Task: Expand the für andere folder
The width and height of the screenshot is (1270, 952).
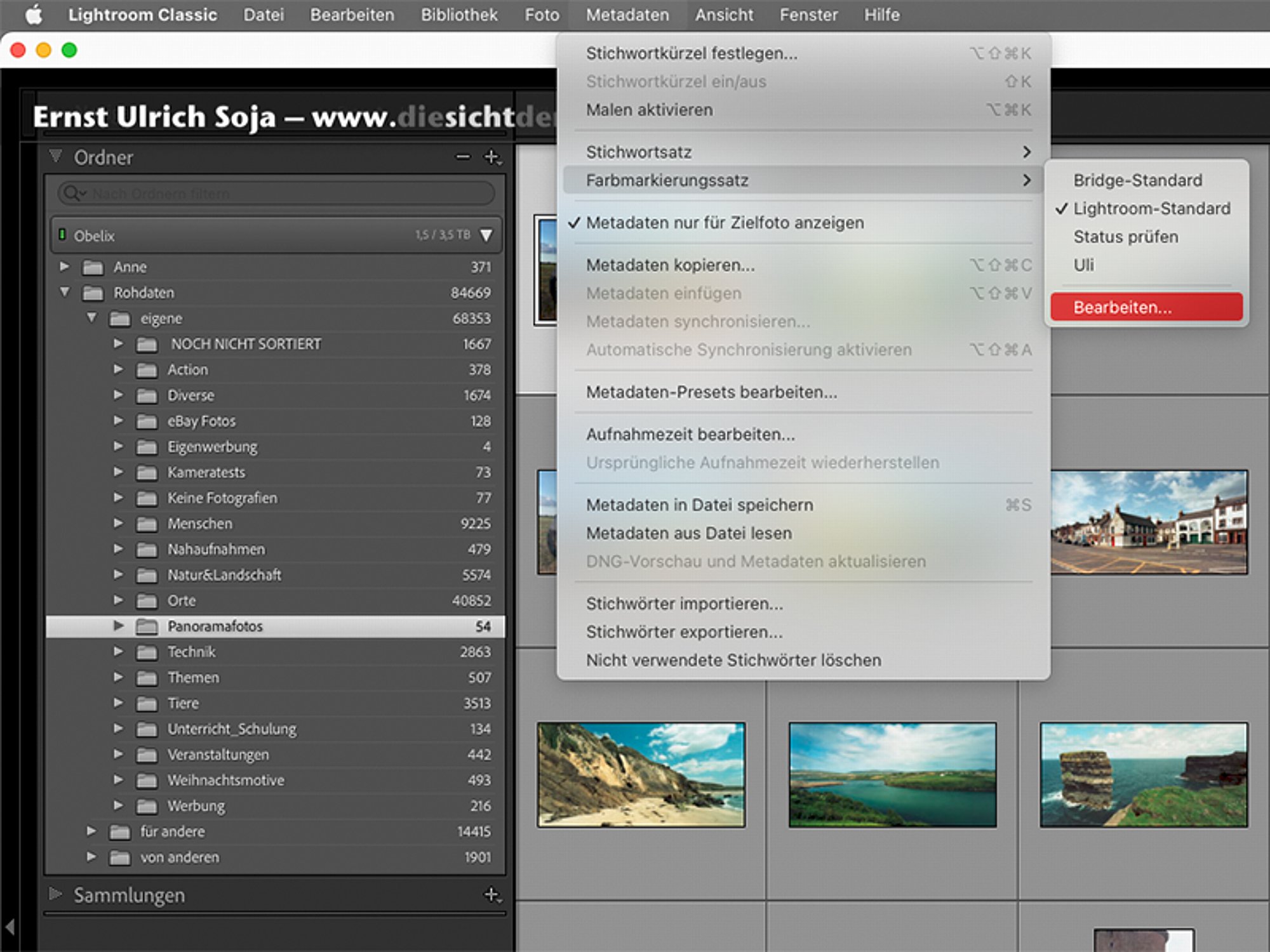Action: tap(91, 831)
